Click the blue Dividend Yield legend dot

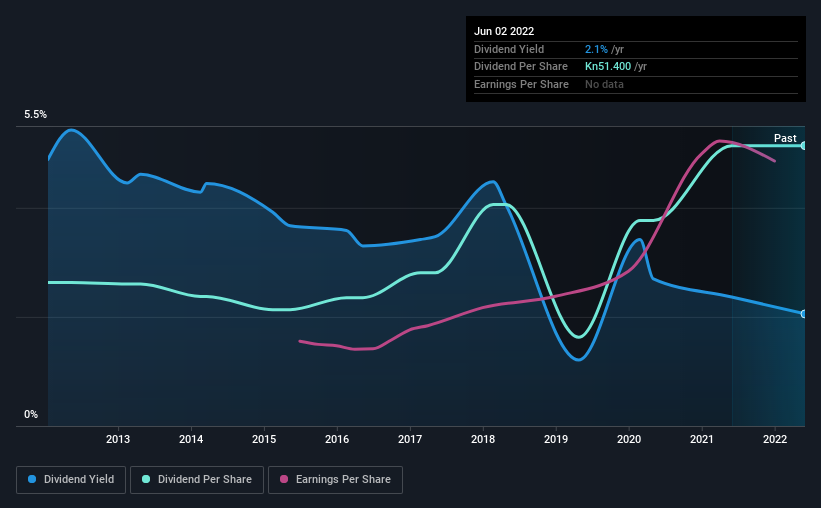pos(32,479)
